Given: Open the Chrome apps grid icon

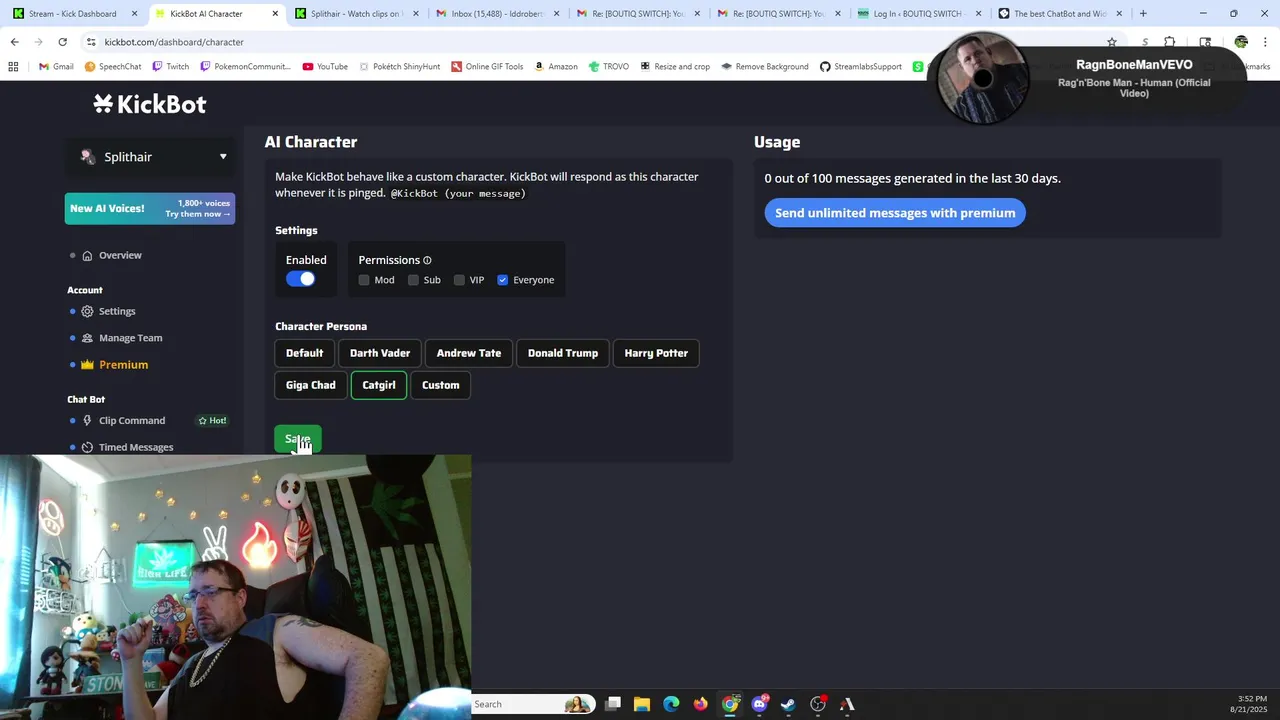Looking at the screenshot, I should [x=13, y=67].
